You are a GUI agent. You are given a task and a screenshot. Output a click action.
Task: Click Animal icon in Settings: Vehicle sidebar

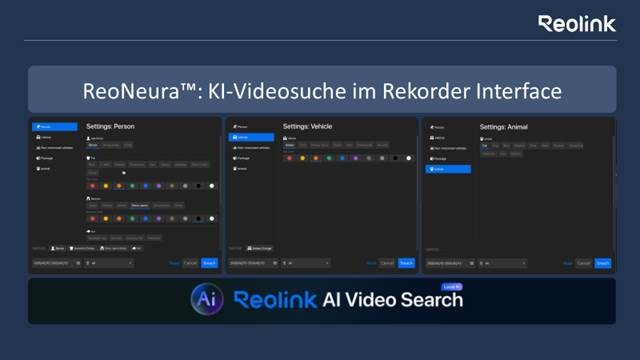[235, 169]
